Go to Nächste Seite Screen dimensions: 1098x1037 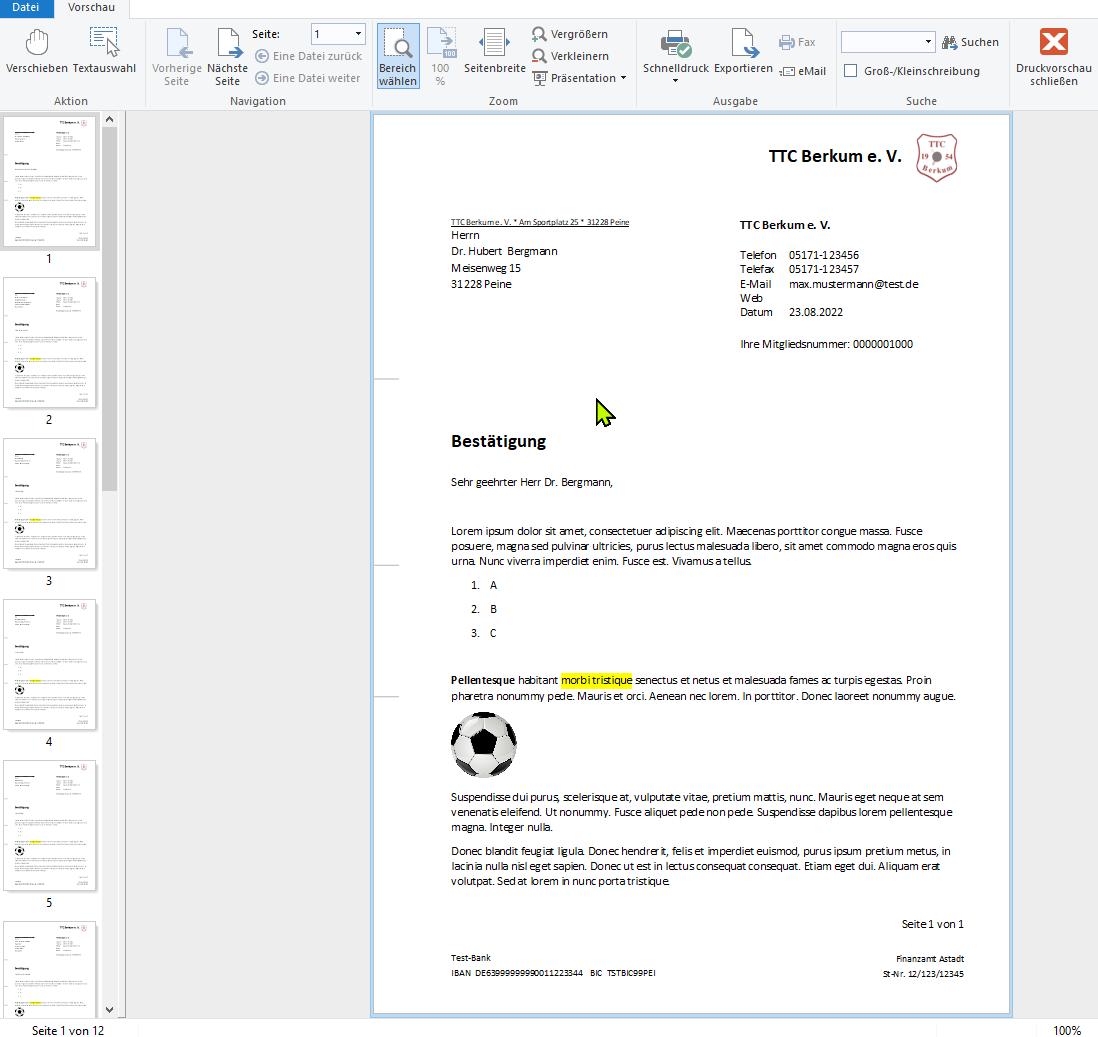coord(227,57)
